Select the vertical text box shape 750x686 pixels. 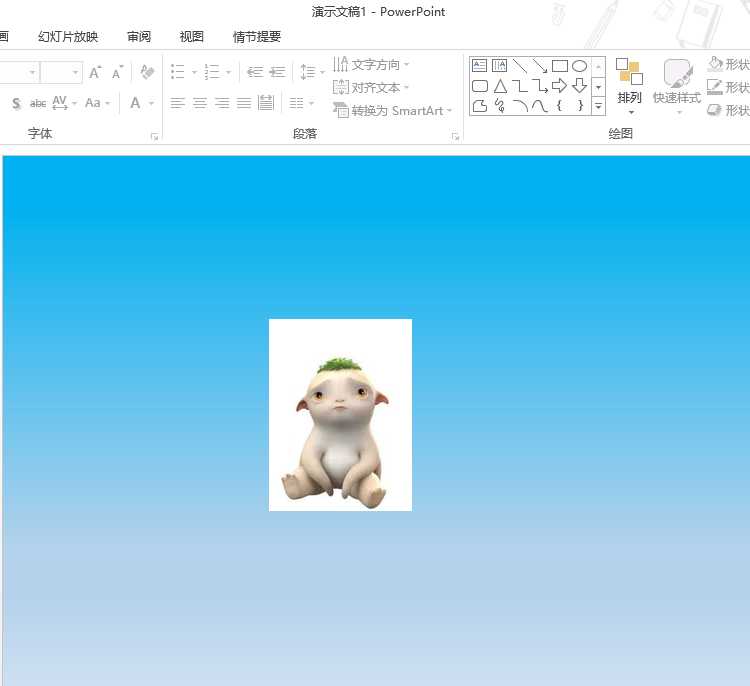click(x=499, y=66)
